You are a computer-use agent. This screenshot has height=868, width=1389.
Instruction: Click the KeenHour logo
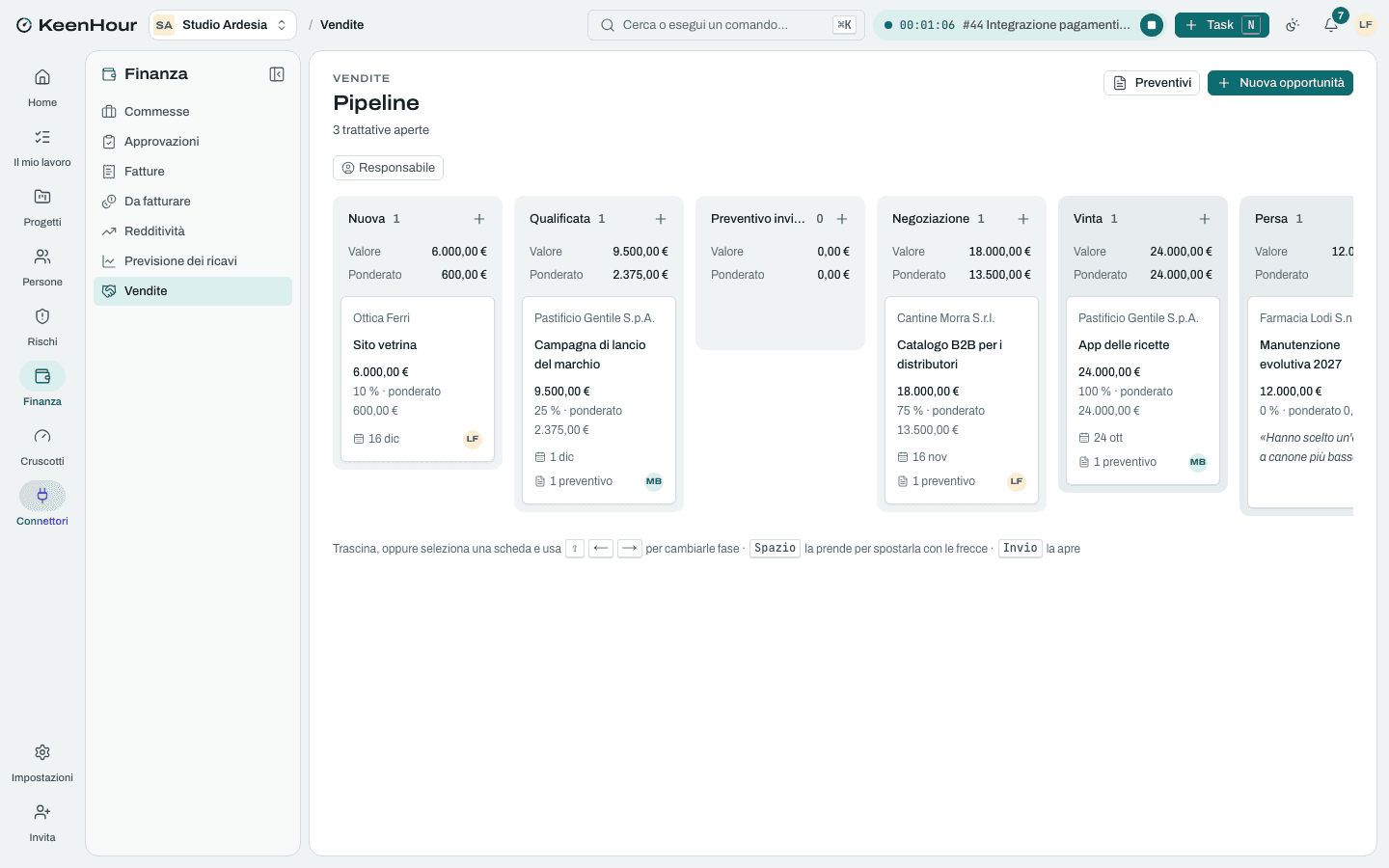76,25
